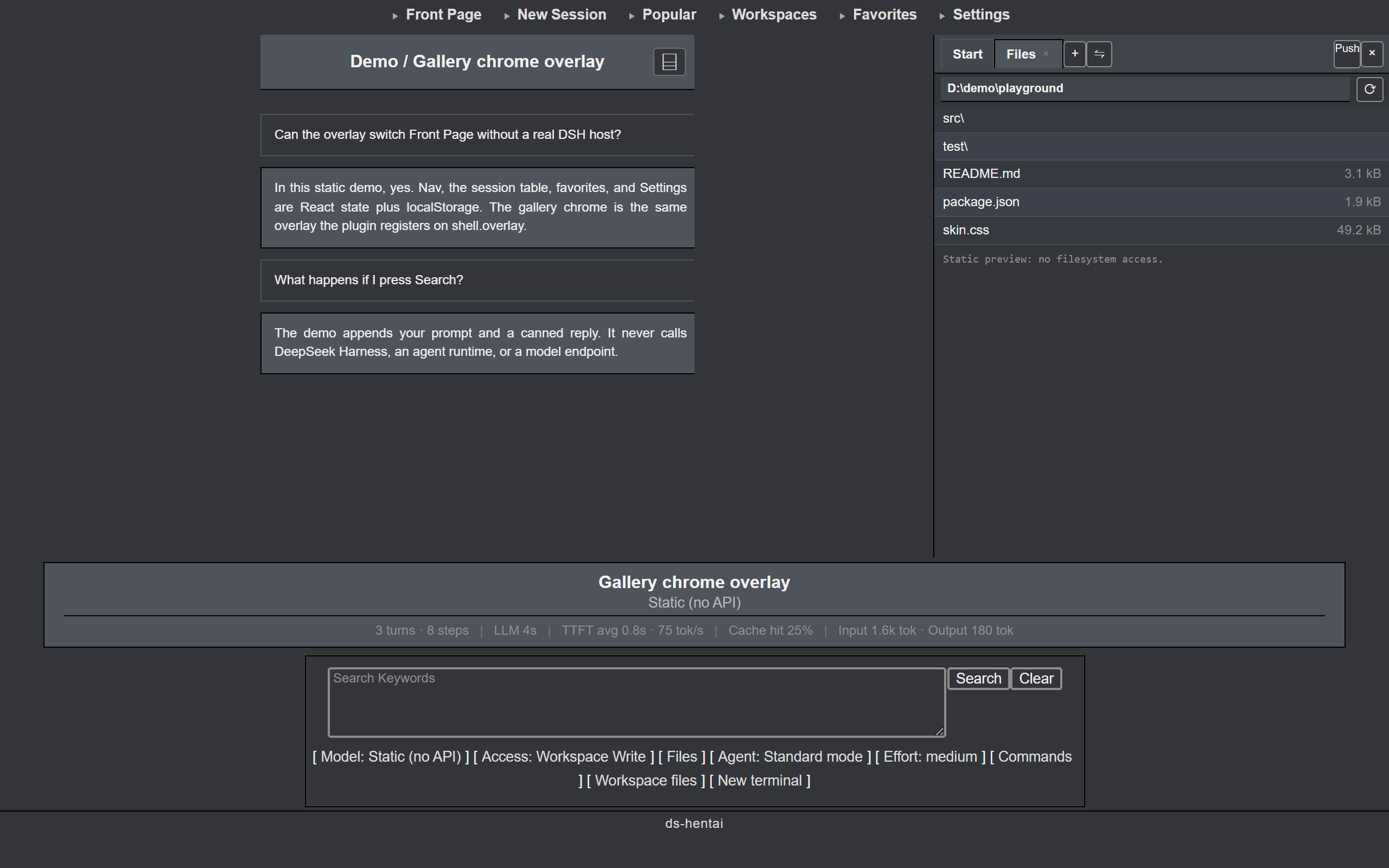1389x868 pixels.
Task: Click the [ New terminal ] link
Action: (x=760, y=781)
